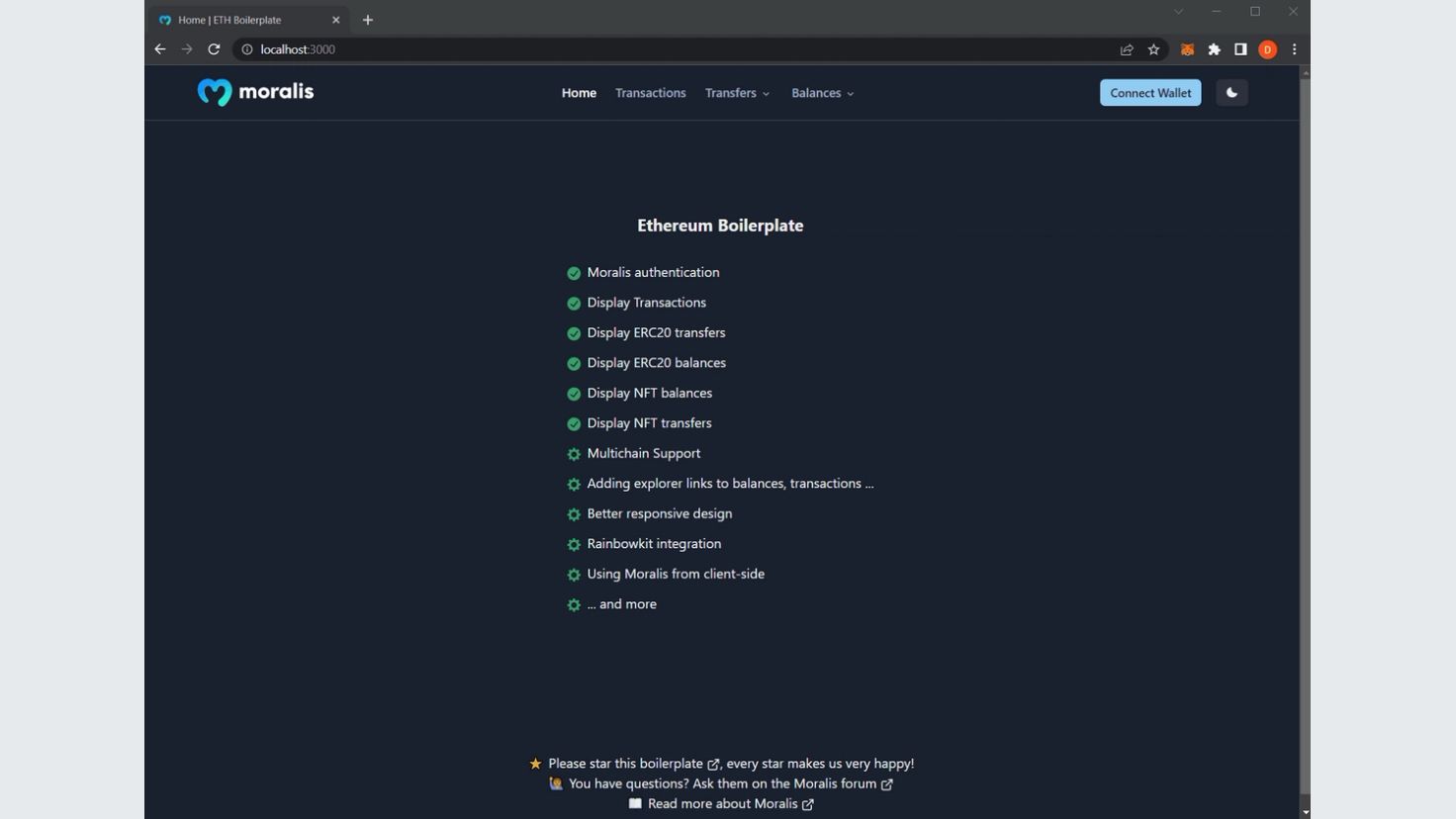1456x819 pixels.
Task: Expand the Transfers dropdown menu
Action: pos(737,93)
